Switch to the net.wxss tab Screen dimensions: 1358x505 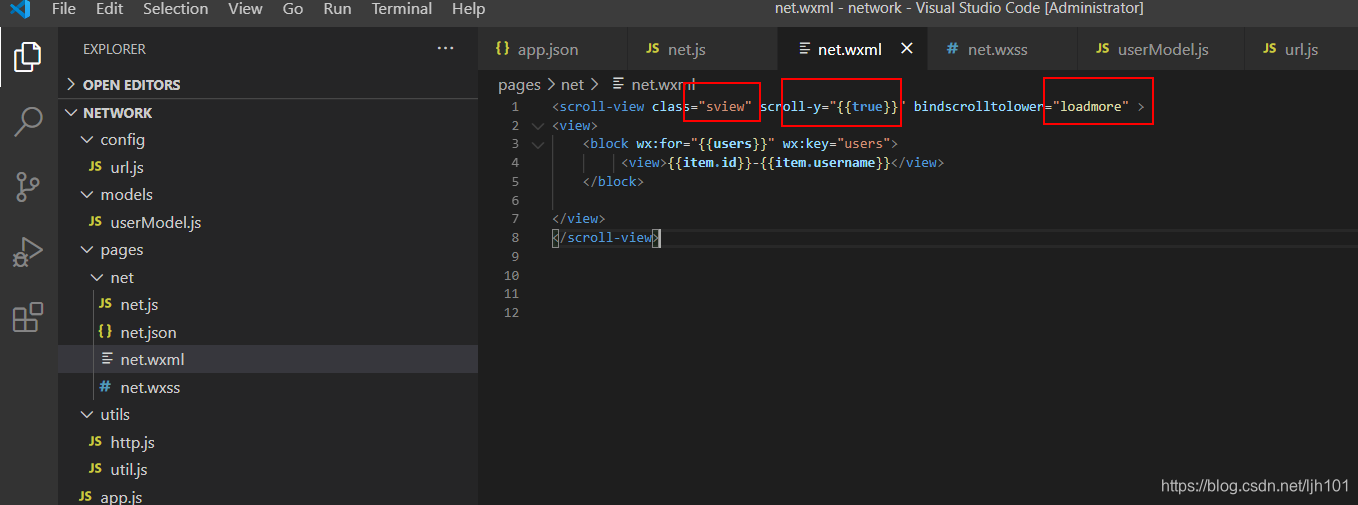coord(1002,49)
